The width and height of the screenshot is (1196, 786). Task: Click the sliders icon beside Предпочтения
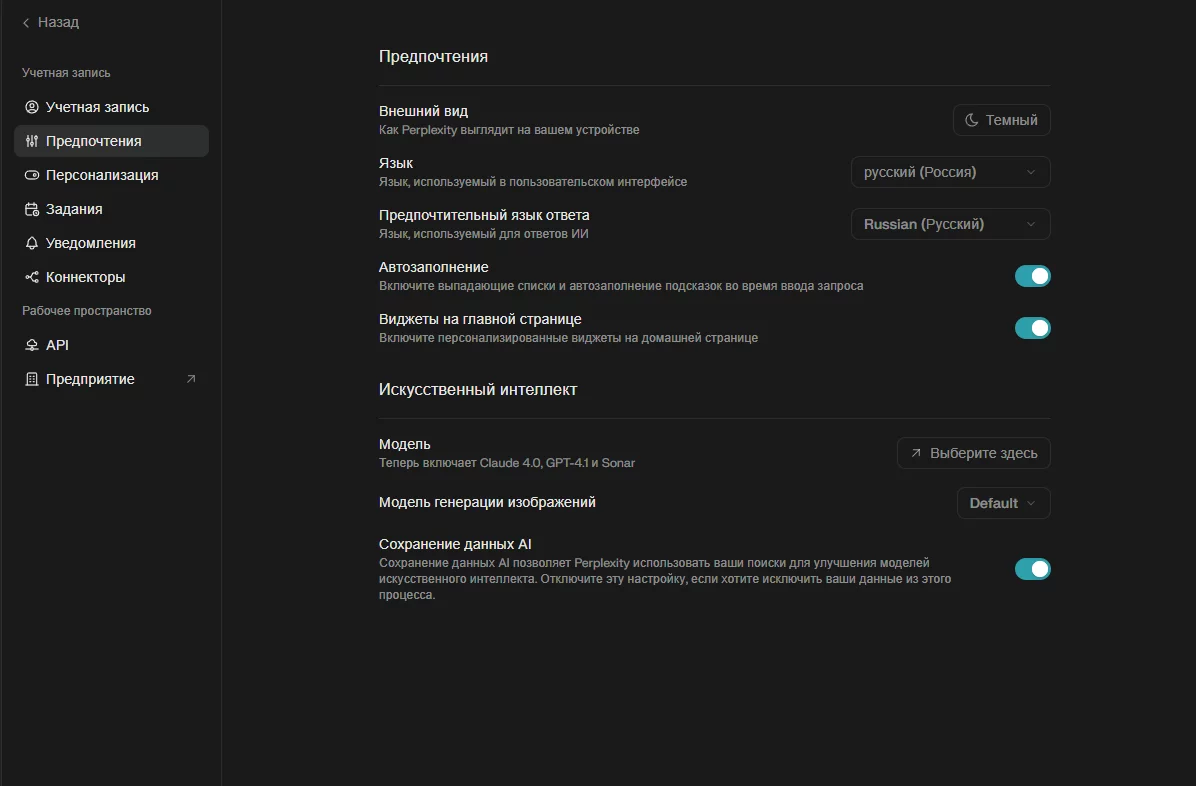32,141
